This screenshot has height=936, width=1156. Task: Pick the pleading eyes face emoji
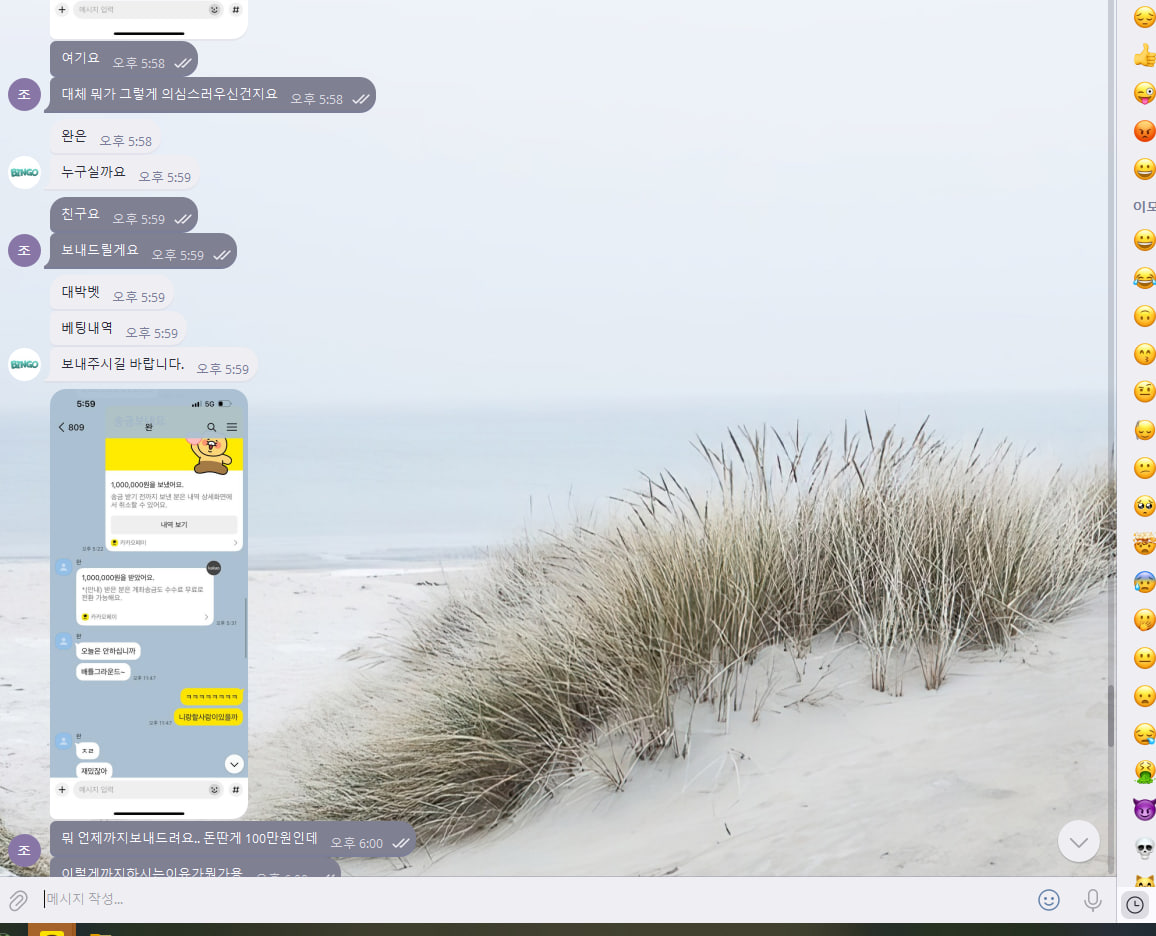pos(1144,506)
